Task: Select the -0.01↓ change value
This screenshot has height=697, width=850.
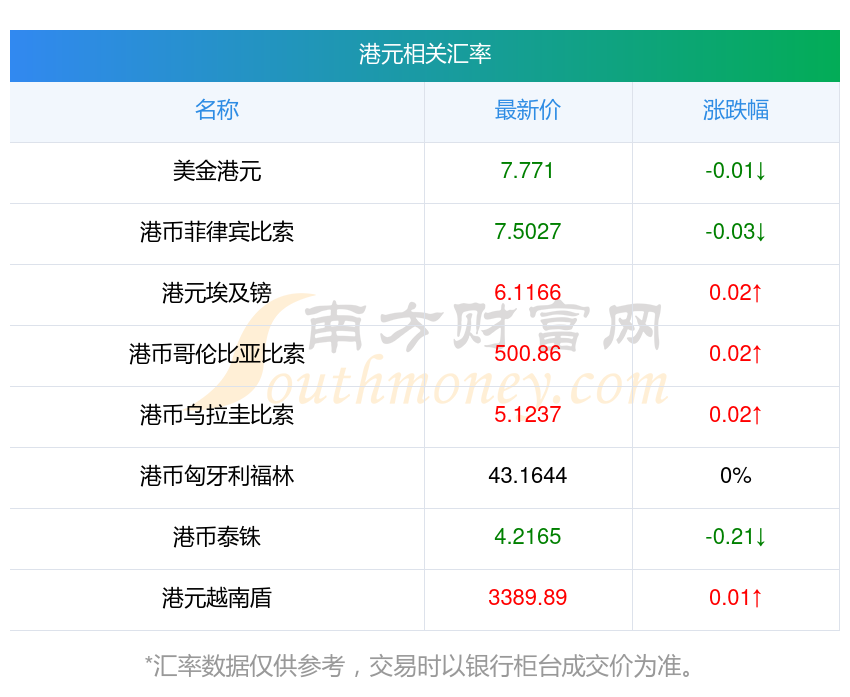Action: coord(736,171)
